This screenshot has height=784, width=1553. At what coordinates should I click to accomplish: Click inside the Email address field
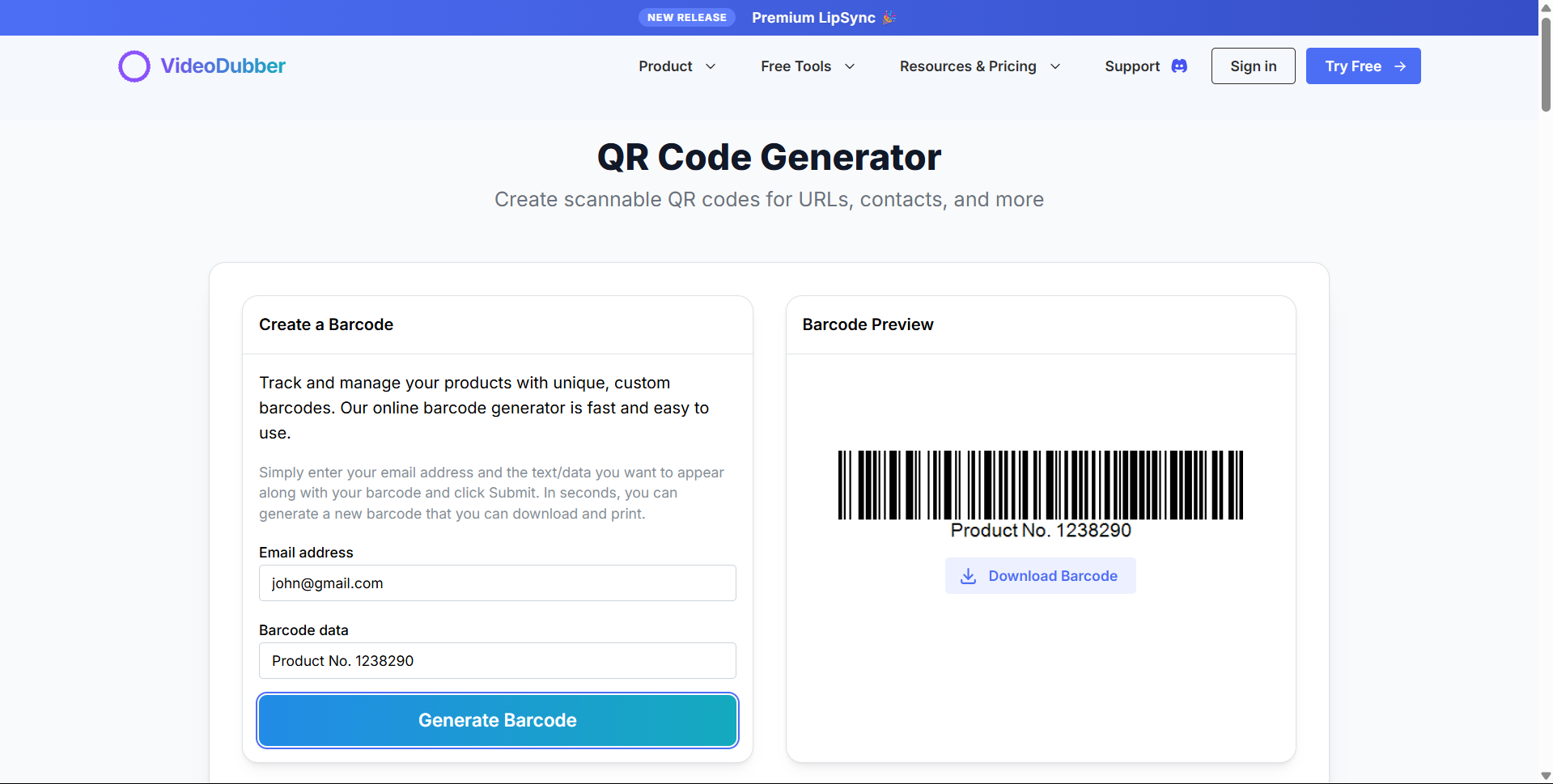click(x=497, y=583)
